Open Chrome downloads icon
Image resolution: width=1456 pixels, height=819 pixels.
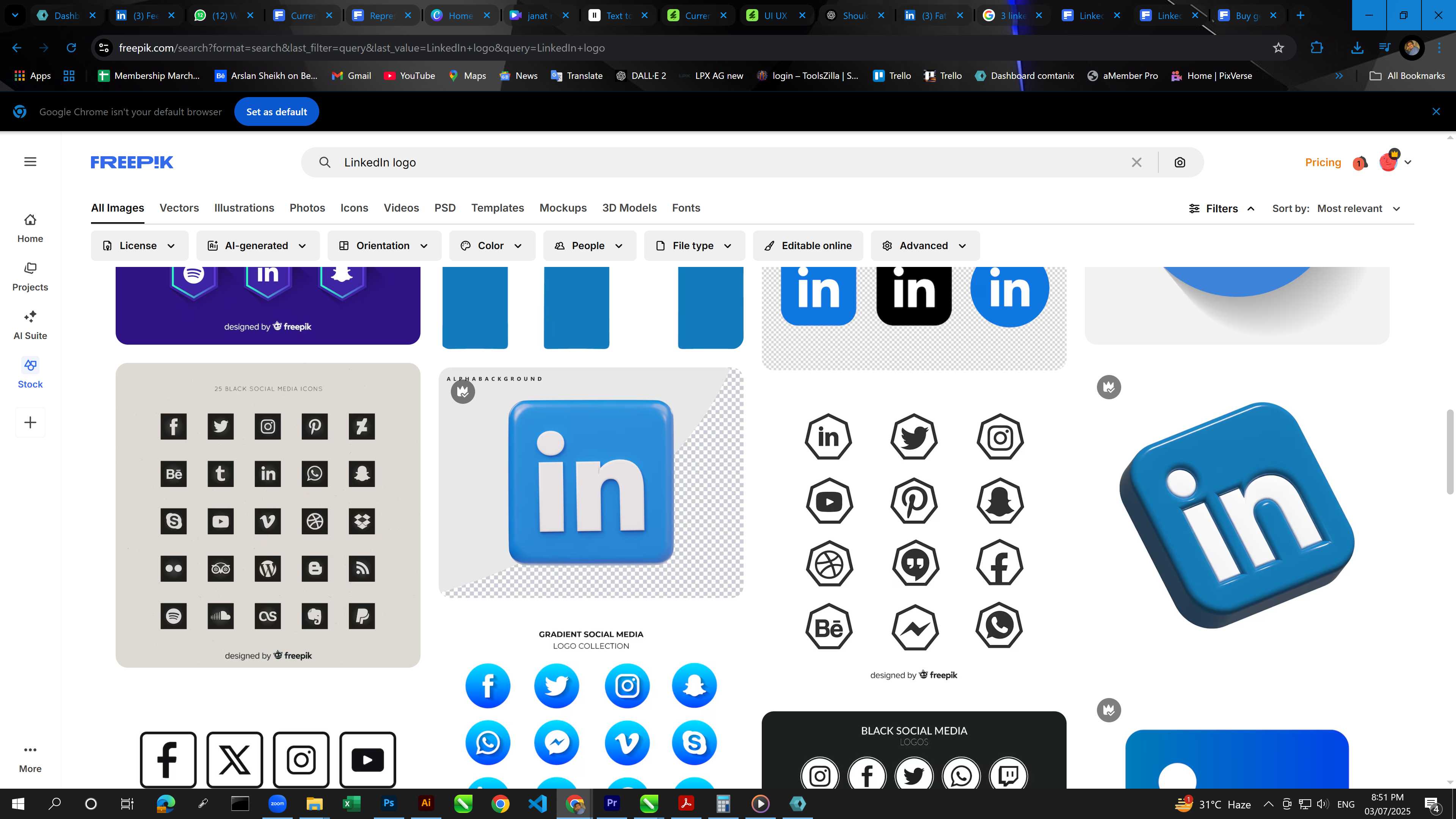[x=1357, y=48]
